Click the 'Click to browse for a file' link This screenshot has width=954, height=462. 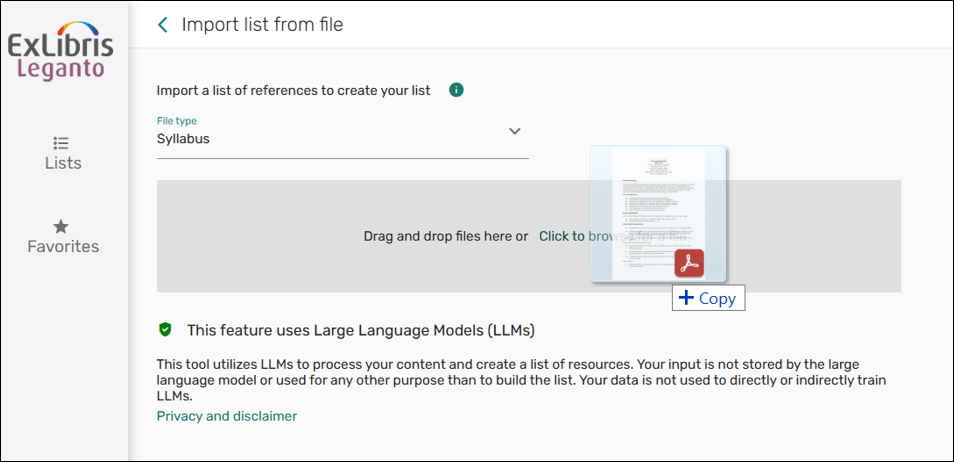(613, 236)
